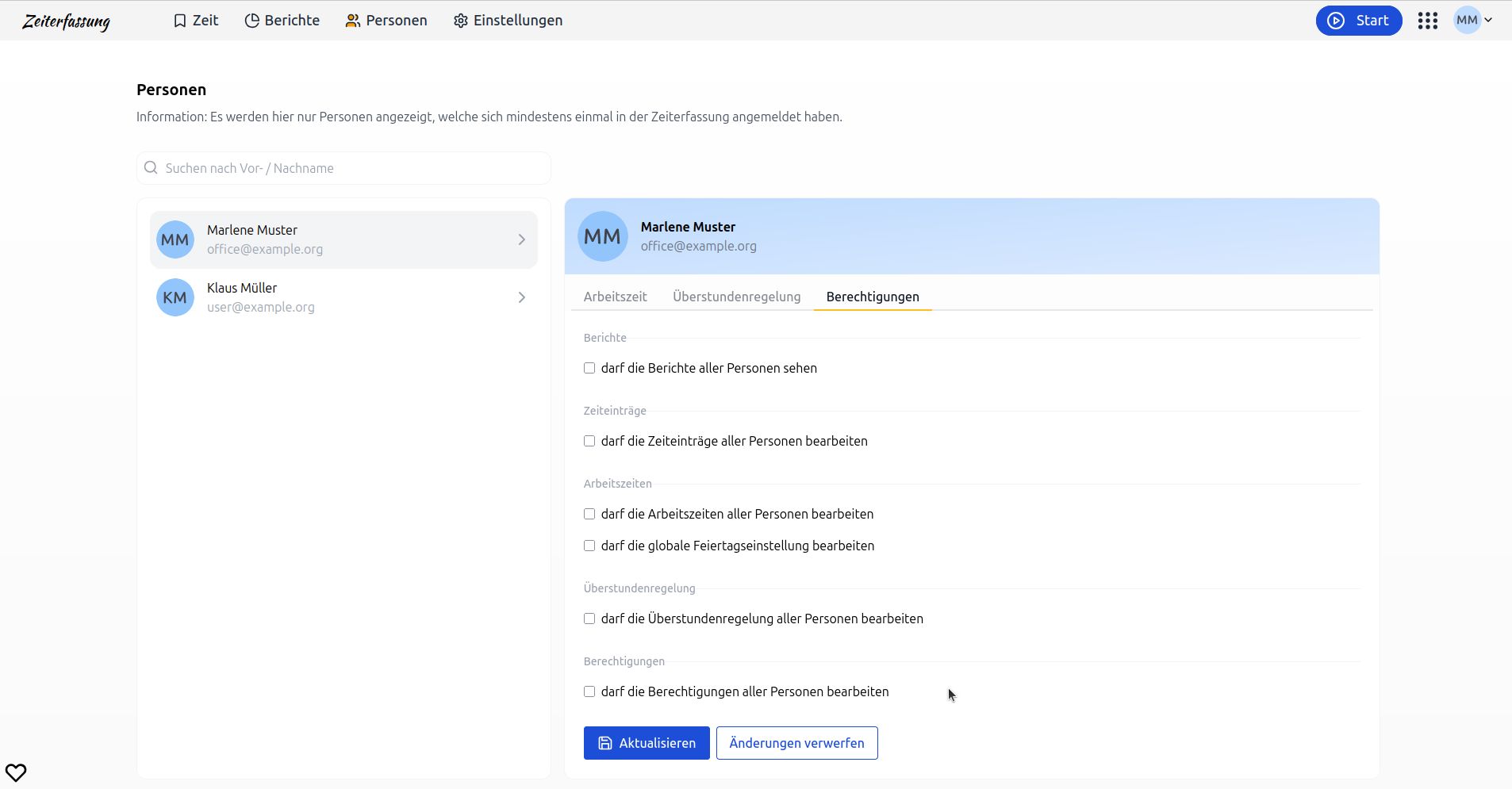Click the Änderungen verwerfen button
Screen dimensions: 1512x789
point(796,743)
